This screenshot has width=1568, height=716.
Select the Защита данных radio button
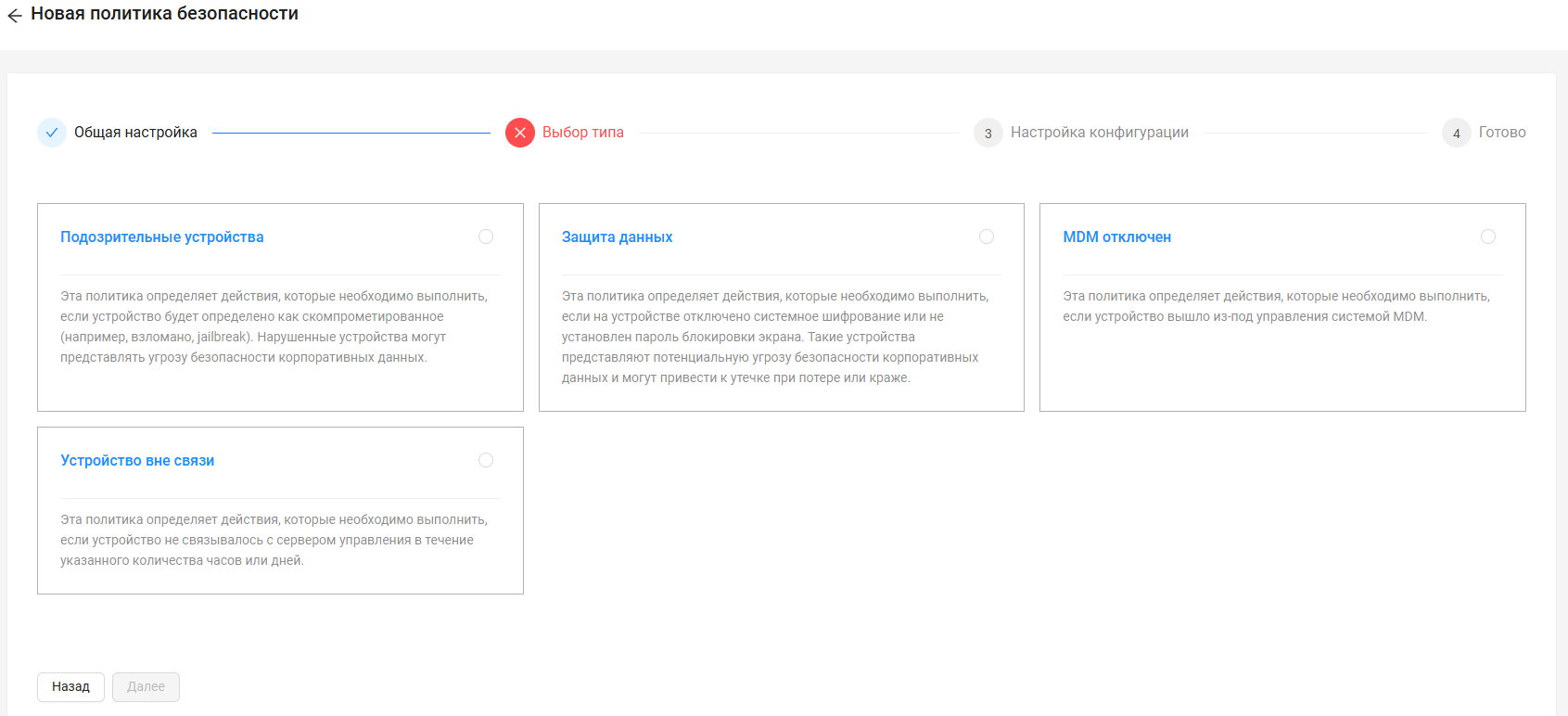987,237
